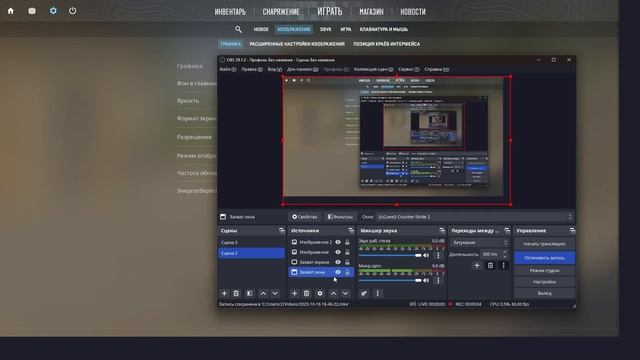Remove selected scene with trash icon
640x360 pixels.
236,293
